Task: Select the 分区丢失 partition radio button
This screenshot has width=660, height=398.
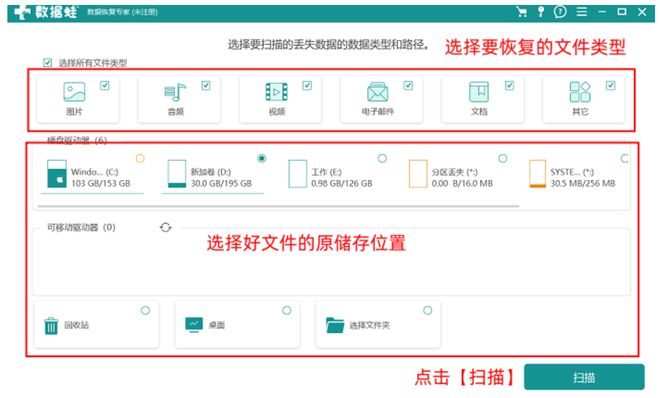Action: (x=503, y=158)
